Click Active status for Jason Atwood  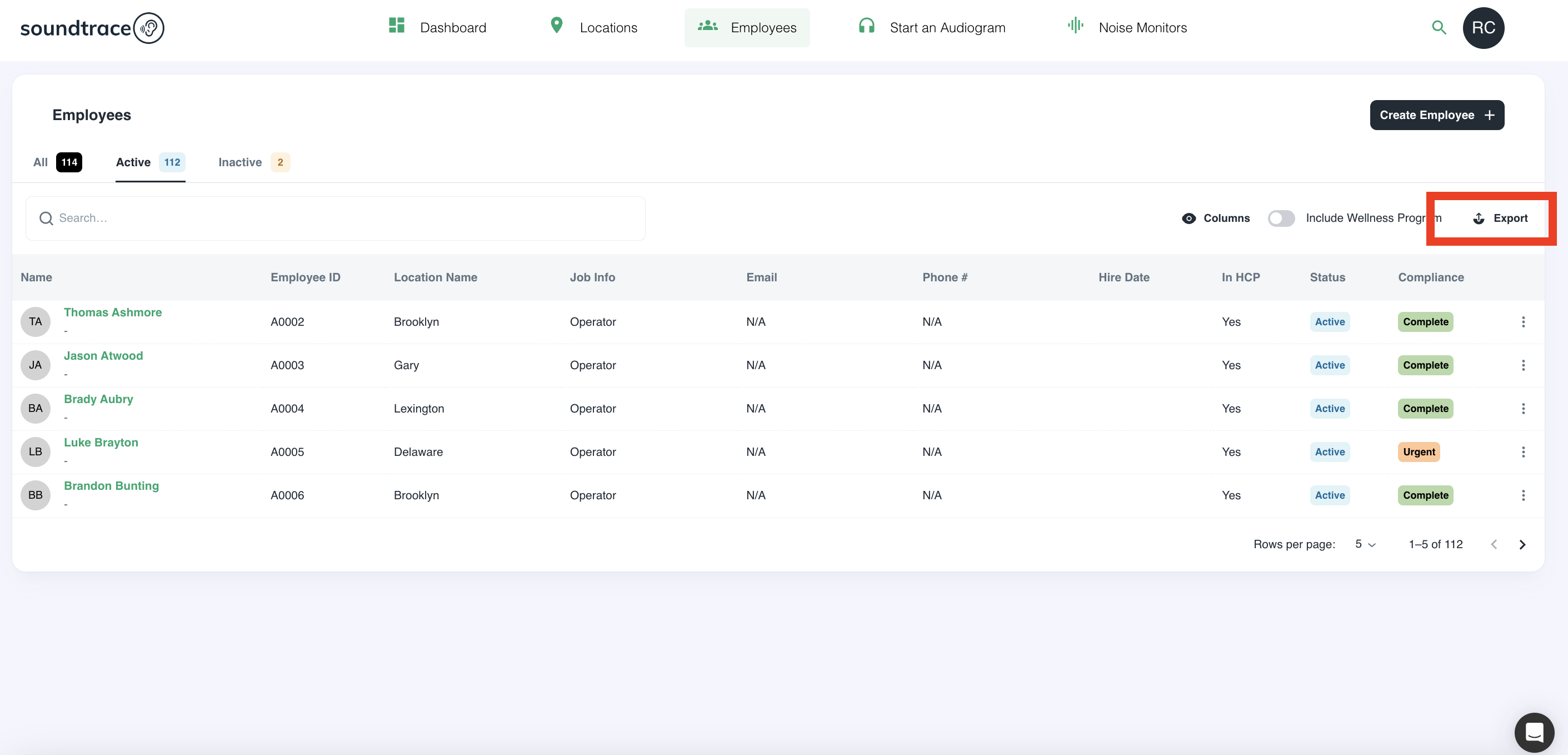1330,365
